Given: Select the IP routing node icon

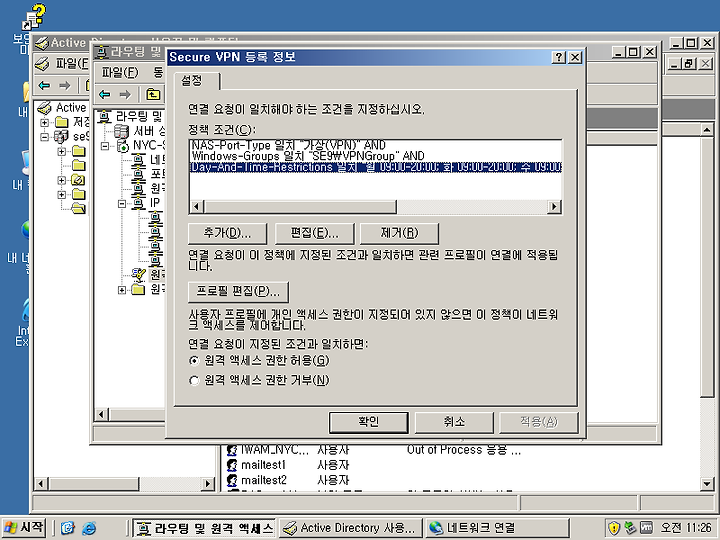Looking at the screenshot, I should click(138, 203).
